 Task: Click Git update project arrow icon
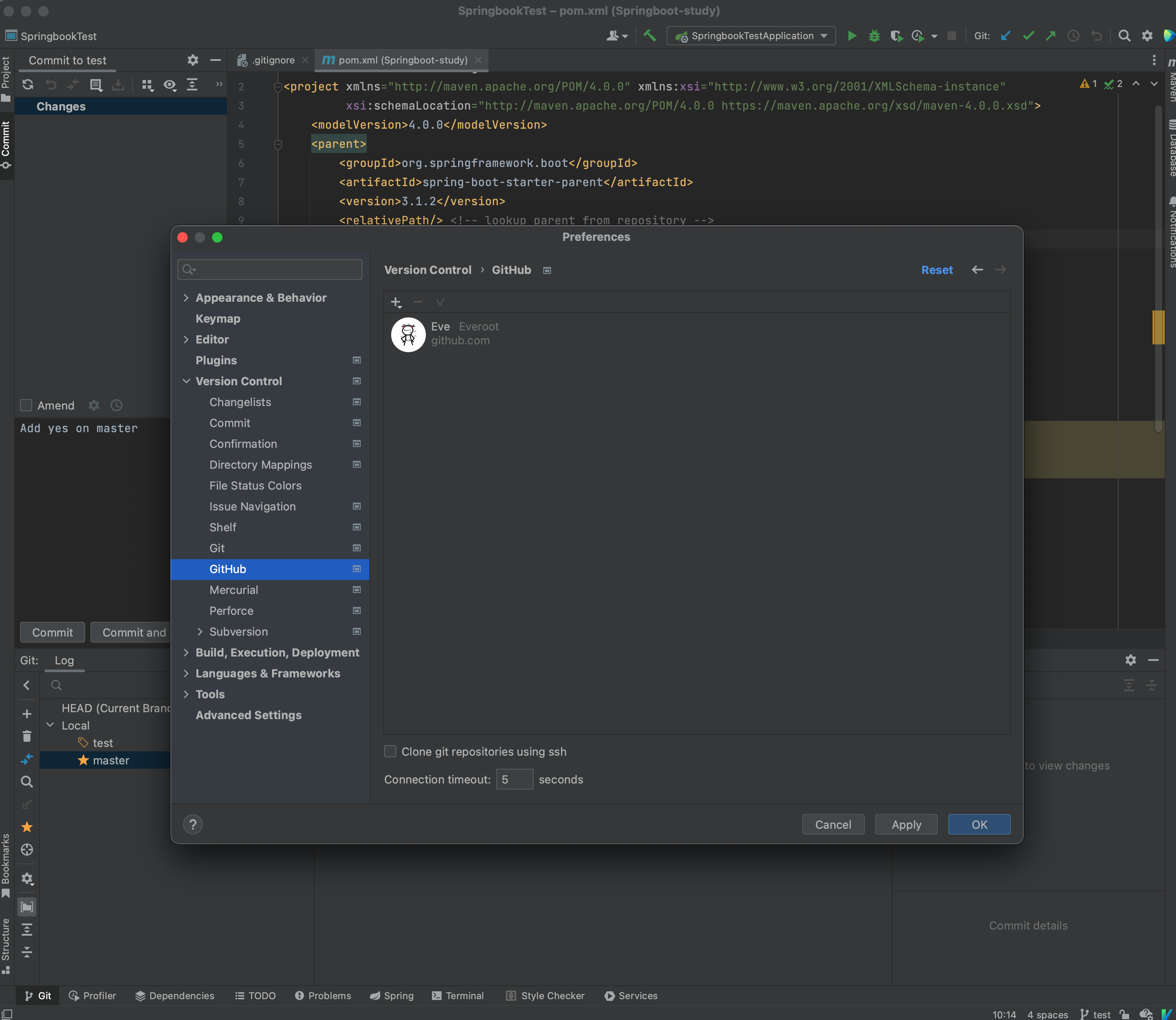[1006, 36]
